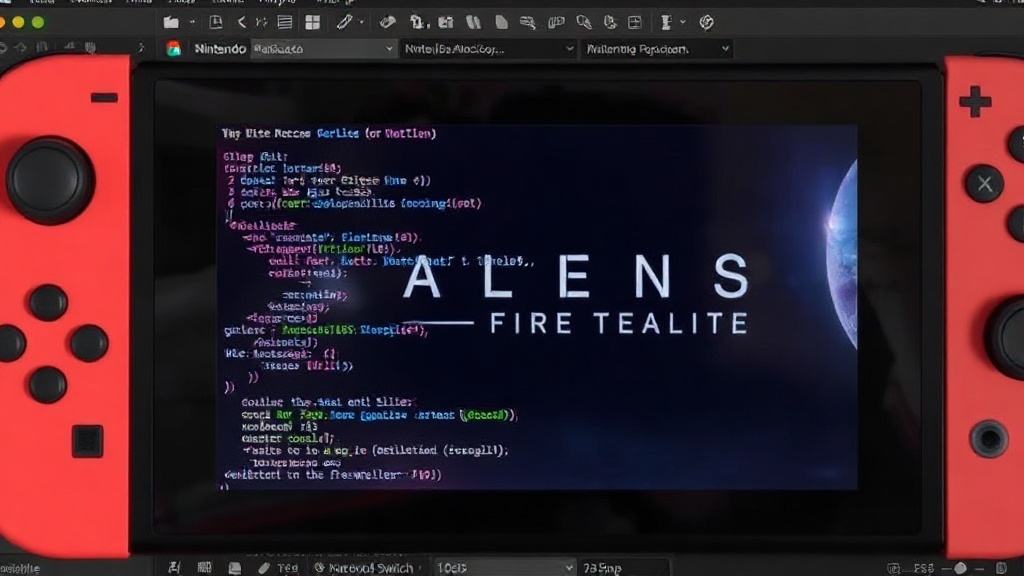Image resolution: width=1024 pixels, height=576 pixels.
Task: Open the pencil tool options arrow
Action: (x=361, y=22)
